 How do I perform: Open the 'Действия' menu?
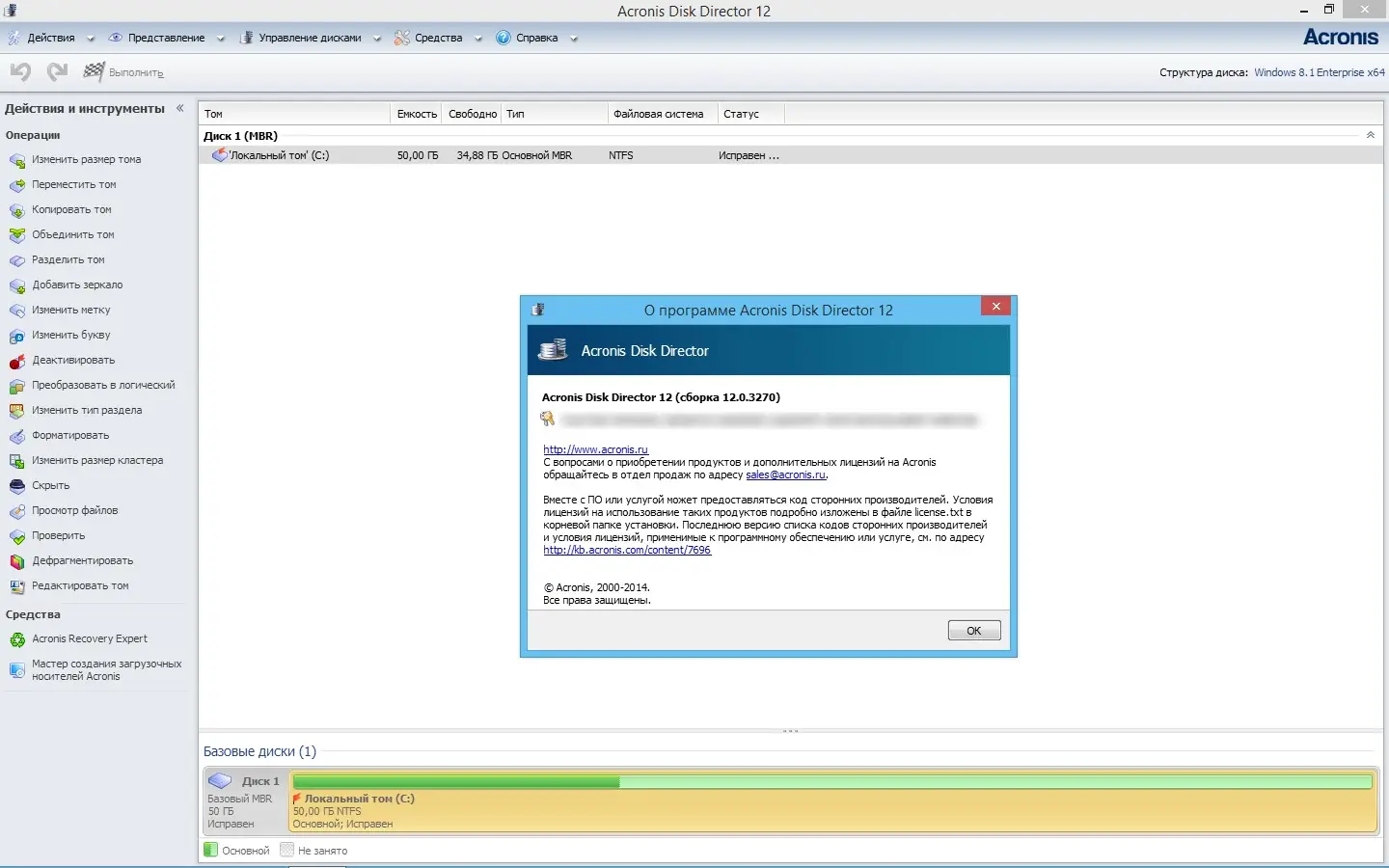tap(51, 39)
